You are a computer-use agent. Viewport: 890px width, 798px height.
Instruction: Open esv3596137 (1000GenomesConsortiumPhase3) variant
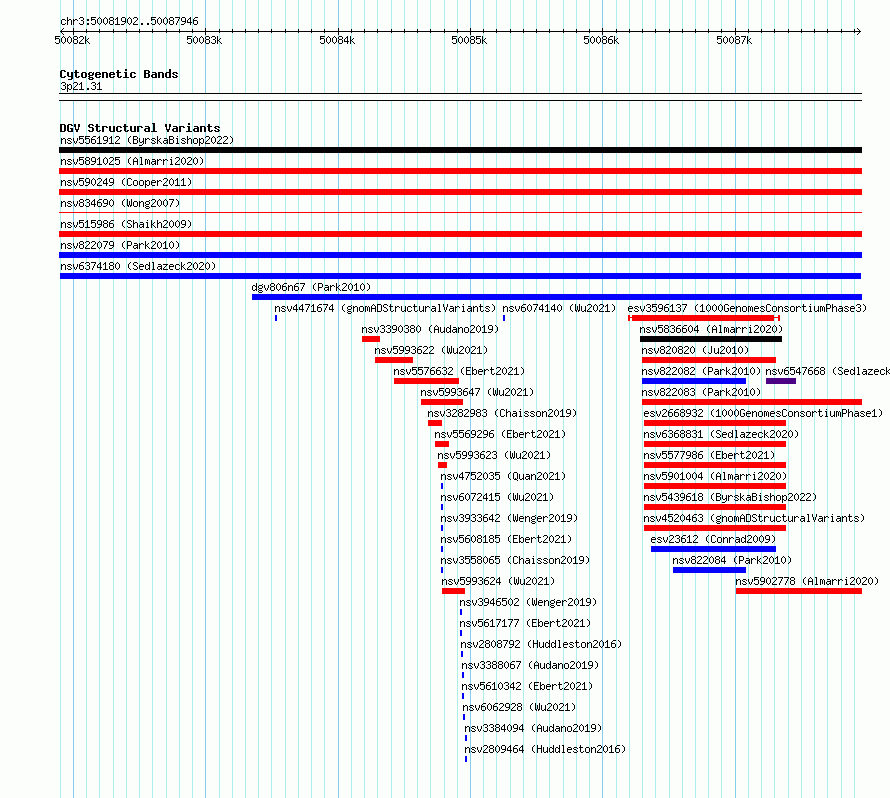click(747, 308)
